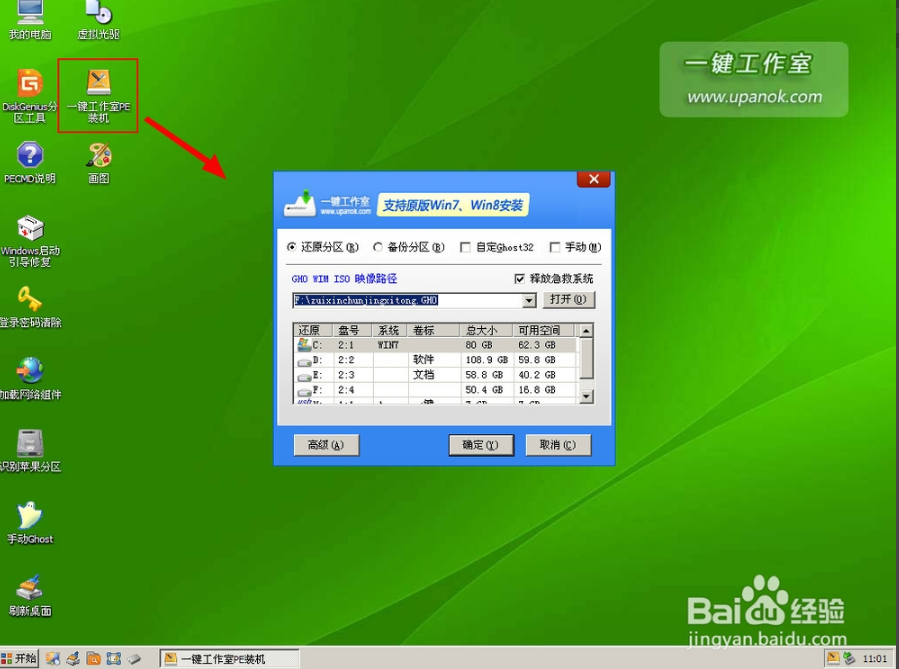Enable the 自定Ghost32 checkbox

(x=465, y=247)
